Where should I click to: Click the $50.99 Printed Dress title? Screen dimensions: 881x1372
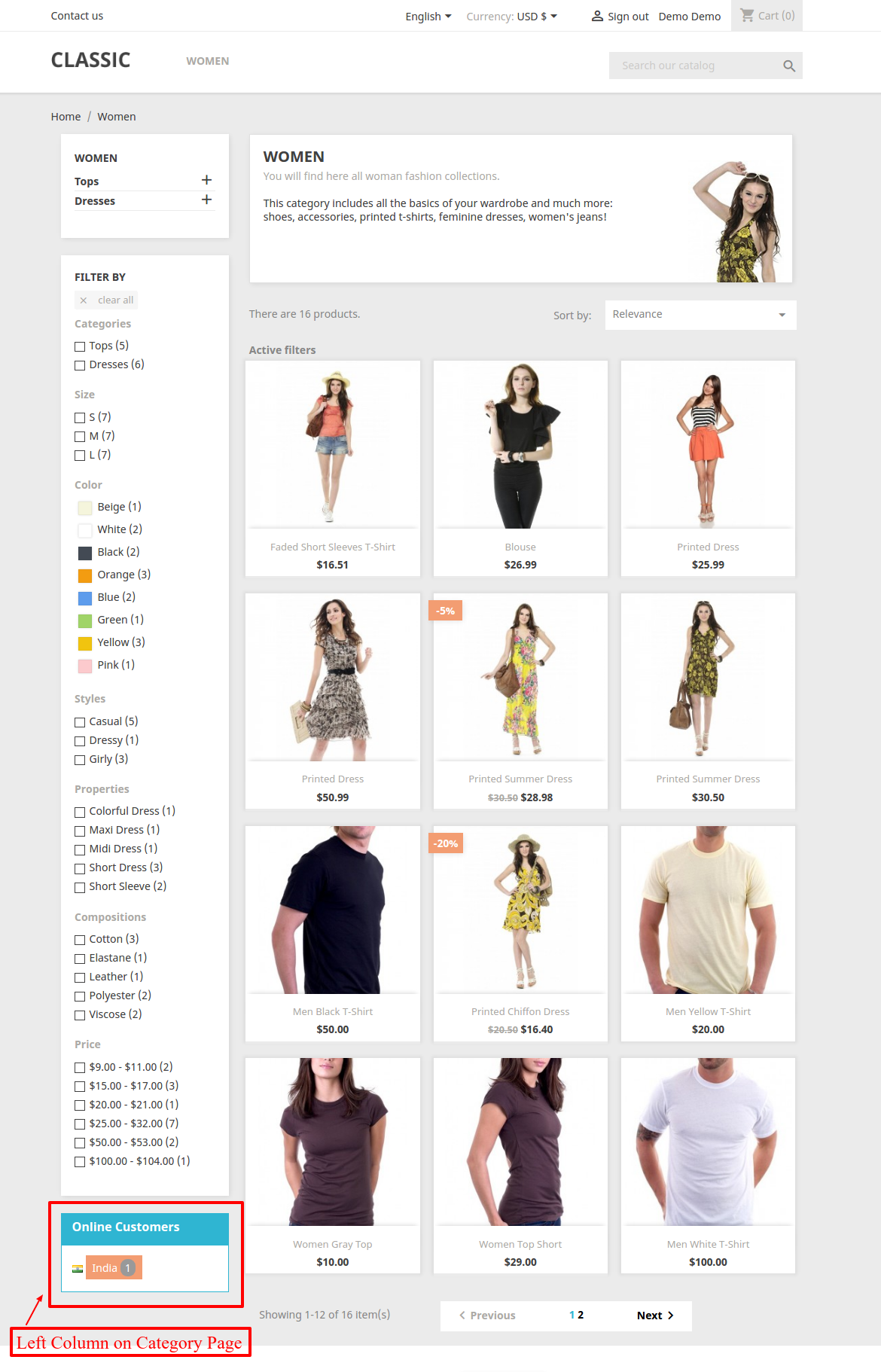(x=333, y=779)
